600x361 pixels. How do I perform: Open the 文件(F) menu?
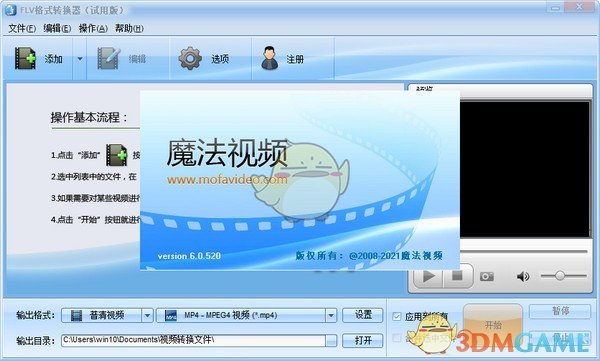pos(22,28)
